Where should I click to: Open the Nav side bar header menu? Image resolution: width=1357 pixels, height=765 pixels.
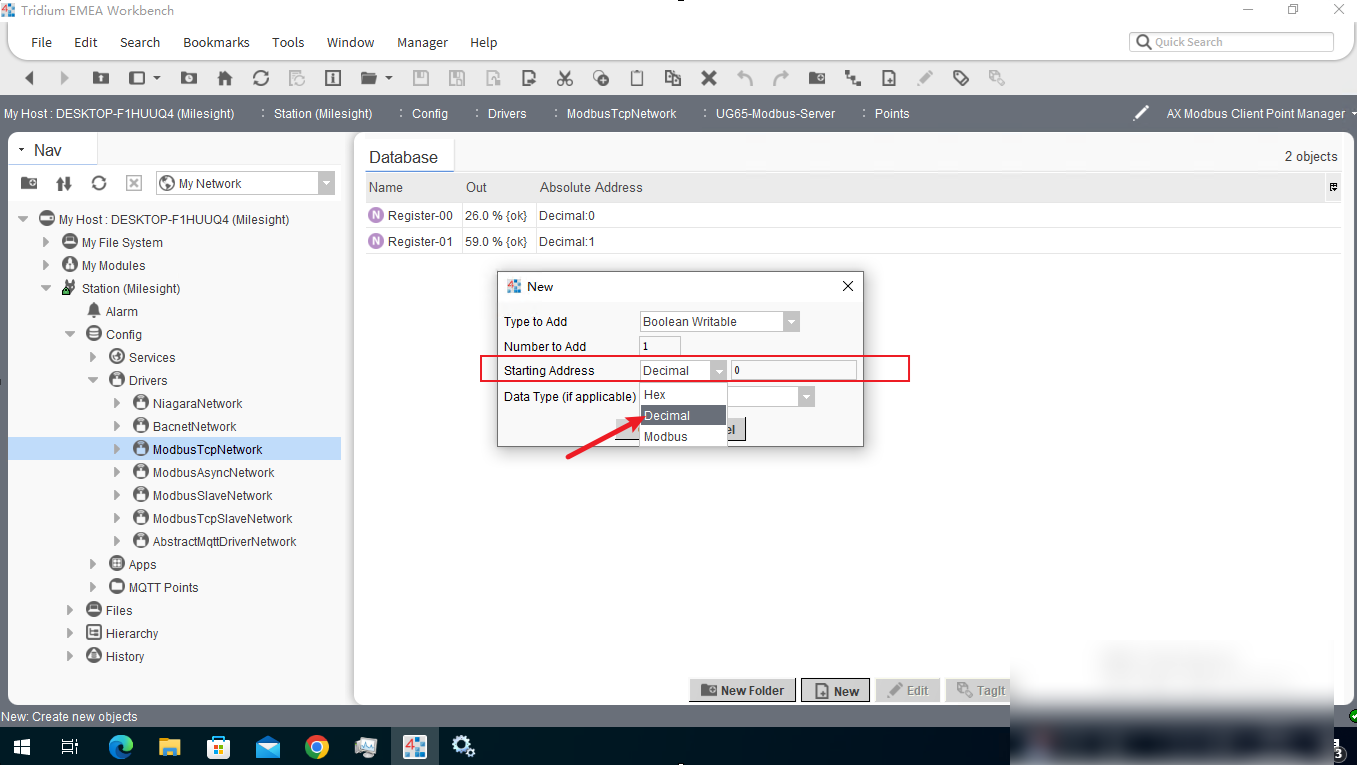[x=21, y=150]
